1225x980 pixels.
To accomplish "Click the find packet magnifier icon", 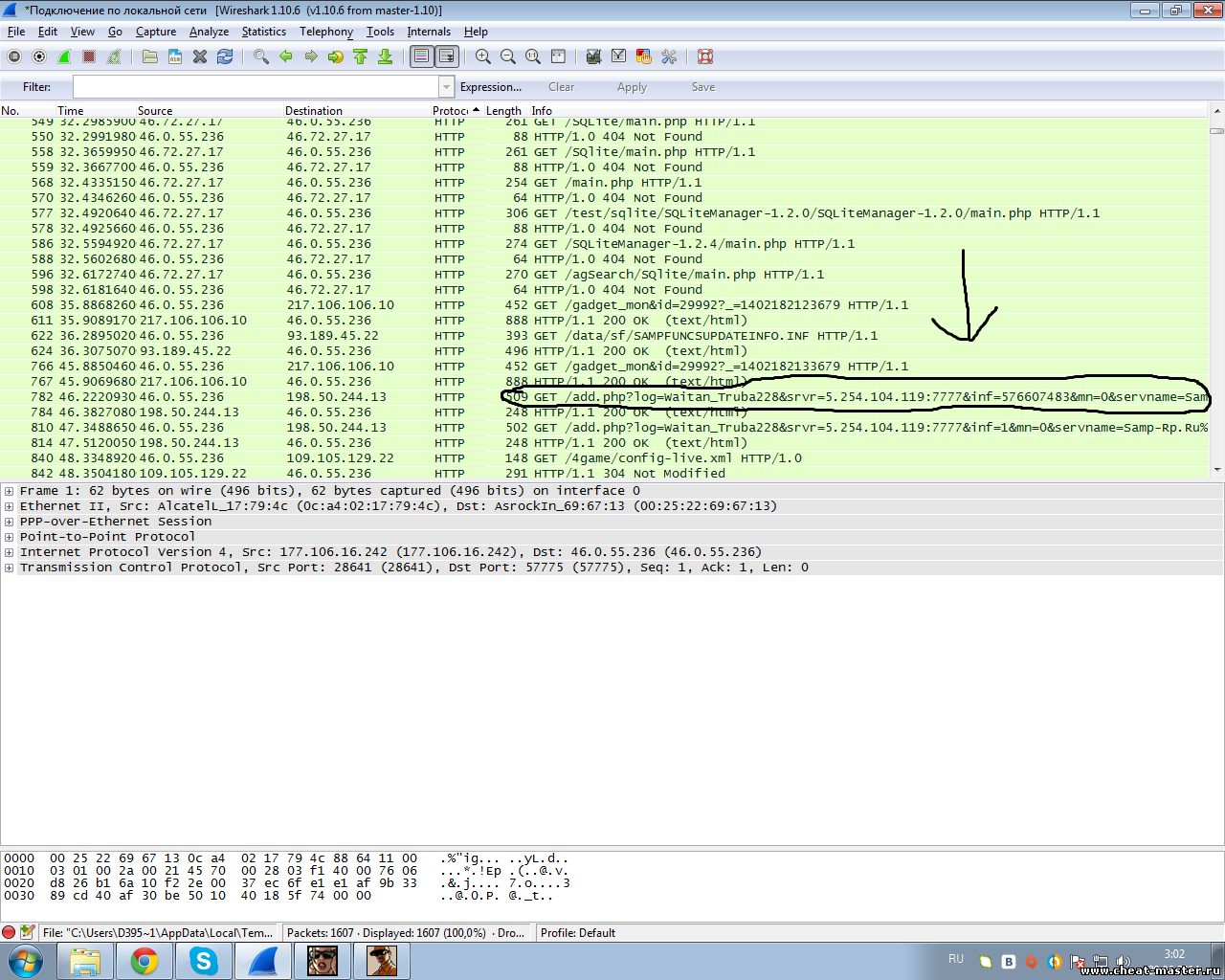I will click(x=260, y=57).
